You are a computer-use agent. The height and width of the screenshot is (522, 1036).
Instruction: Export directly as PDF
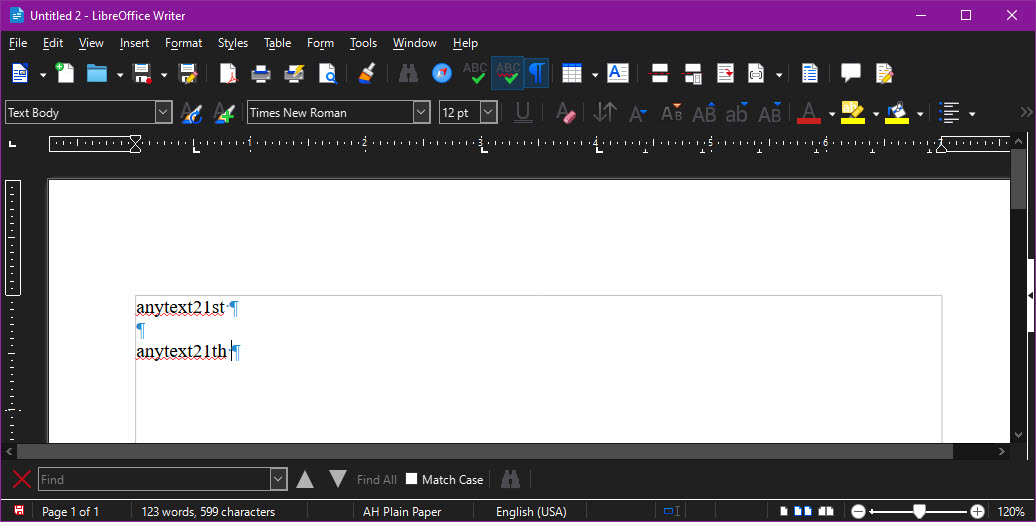coord(229,73)
